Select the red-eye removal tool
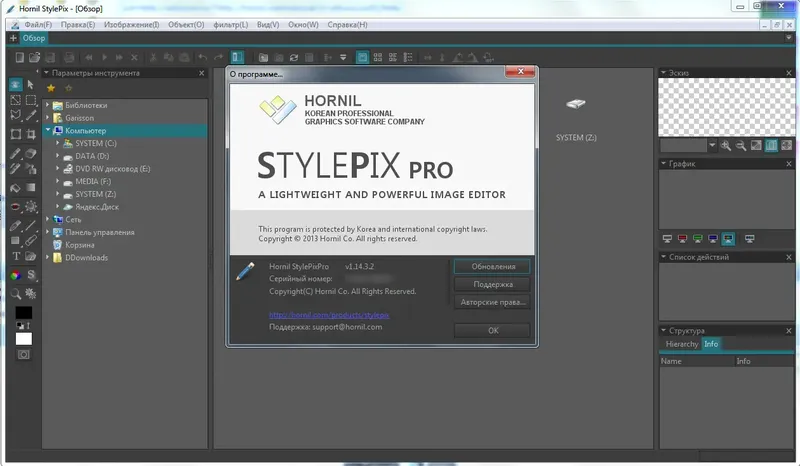Viewport: 800px width, 466px height. 15,207
